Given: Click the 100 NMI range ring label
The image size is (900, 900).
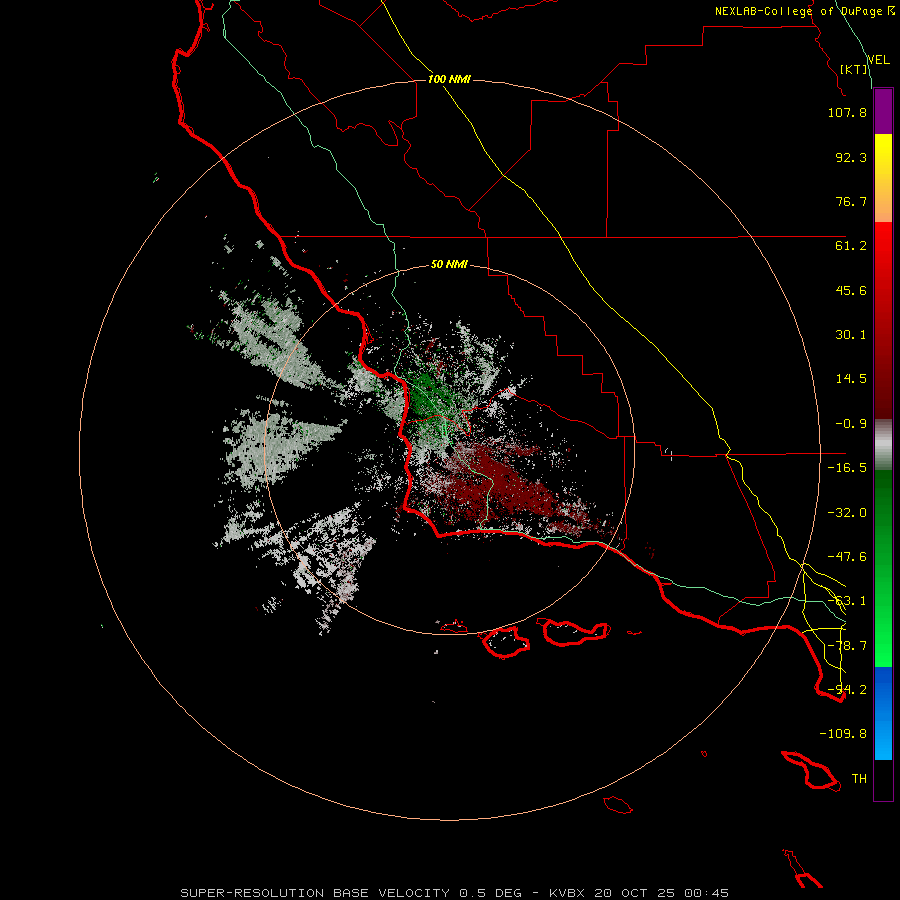Looking at the screenshot, I should click(449, 79).
